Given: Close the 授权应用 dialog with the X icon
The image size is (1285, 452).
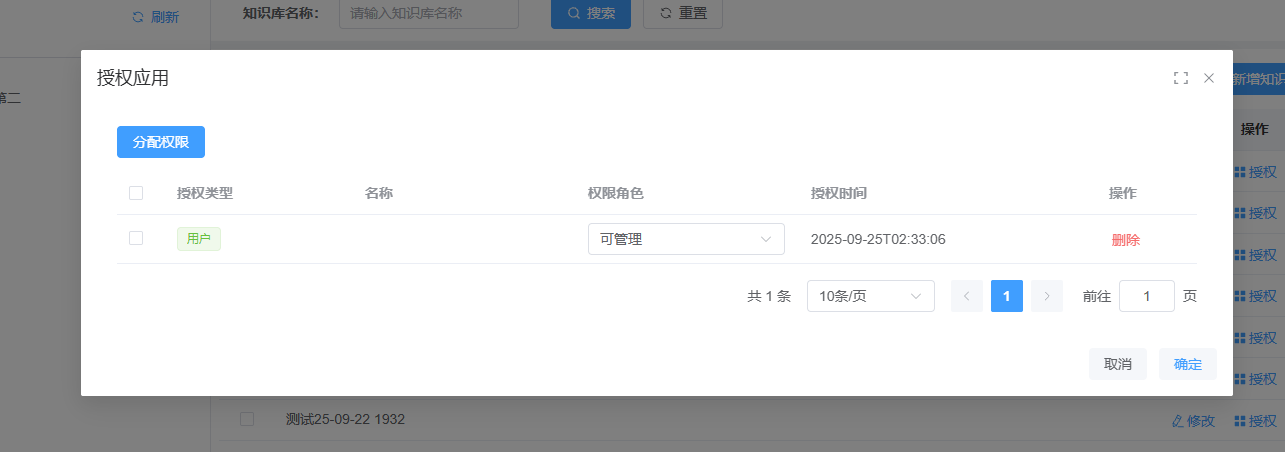Looking at the screenshot, I should click(x=1209, y=78).
